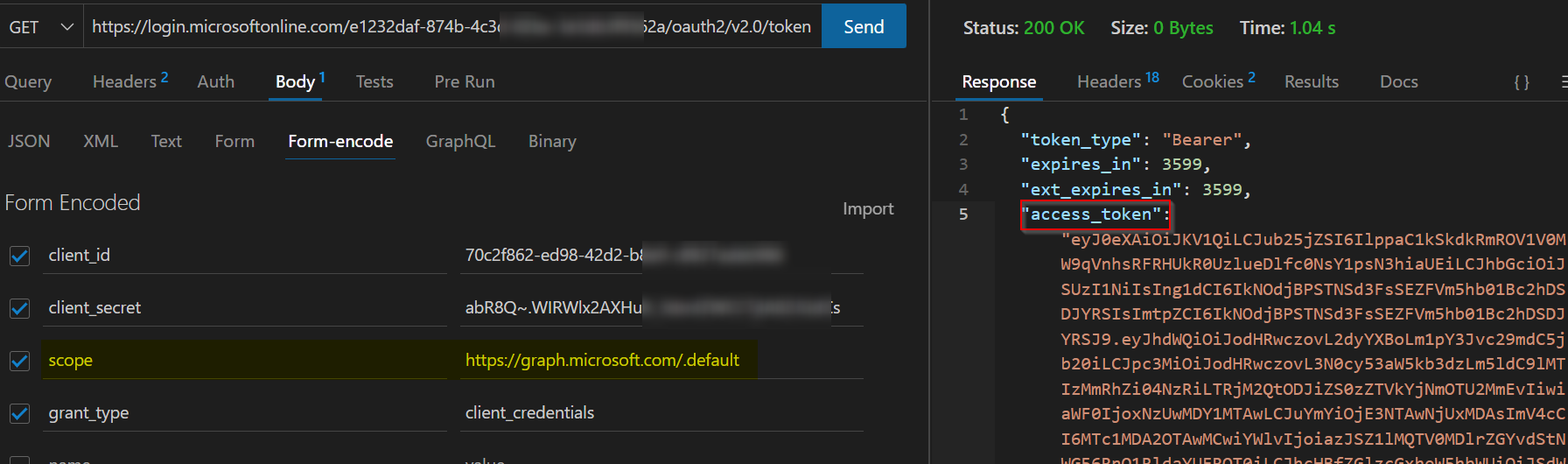Click the Status 200 OK text
Image resolution: width=1568 pixels, height=464 pixels.
[1024, 28]
